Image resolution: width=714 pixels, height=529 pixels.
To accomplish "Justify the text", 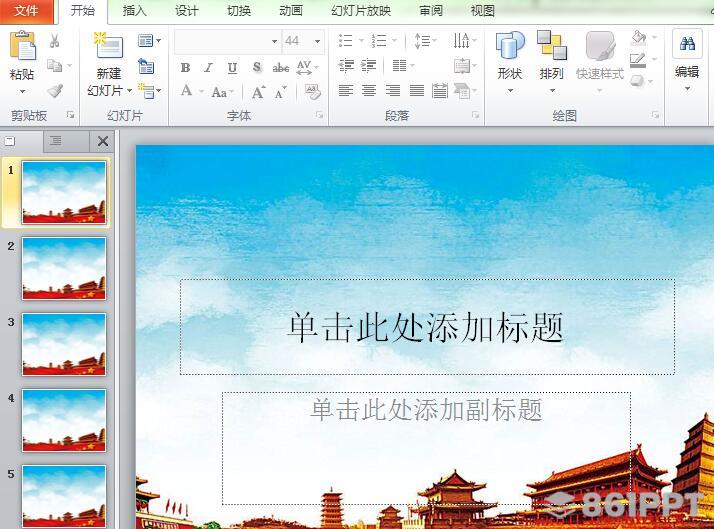I will point(416,91).
